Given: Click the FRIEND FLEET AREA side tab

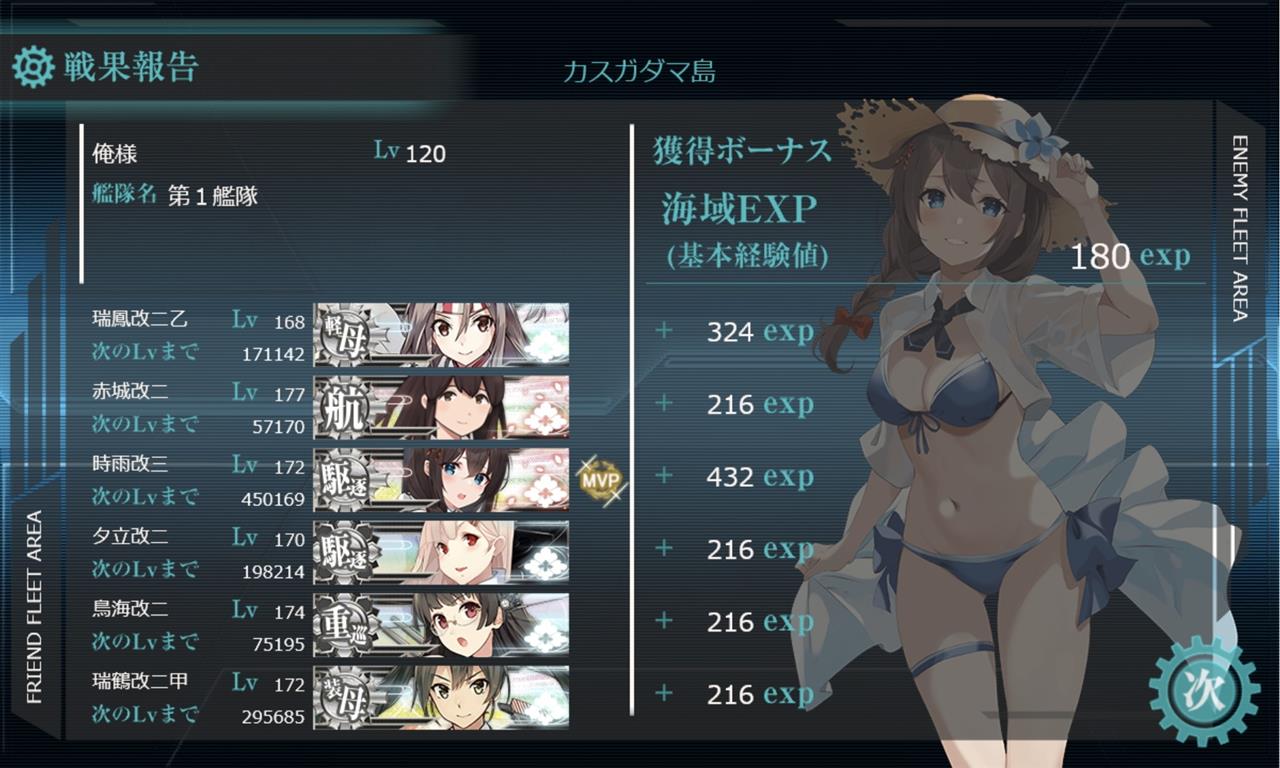Looking at the screenshot, I should (x=35, y=607).
